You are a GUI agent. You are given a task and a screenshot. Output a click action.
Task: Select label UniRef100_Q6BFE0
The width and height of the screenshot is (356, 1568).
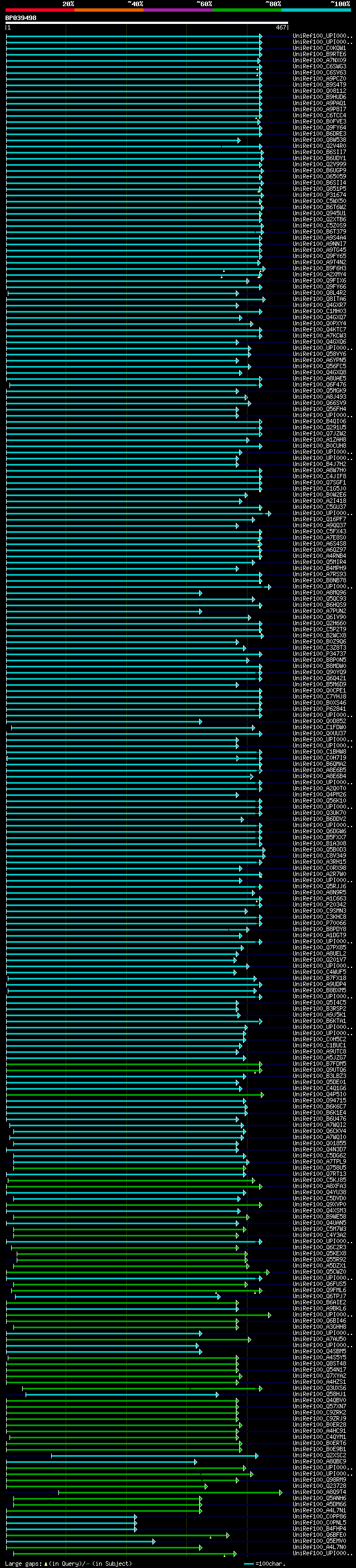coord(319,1535)
